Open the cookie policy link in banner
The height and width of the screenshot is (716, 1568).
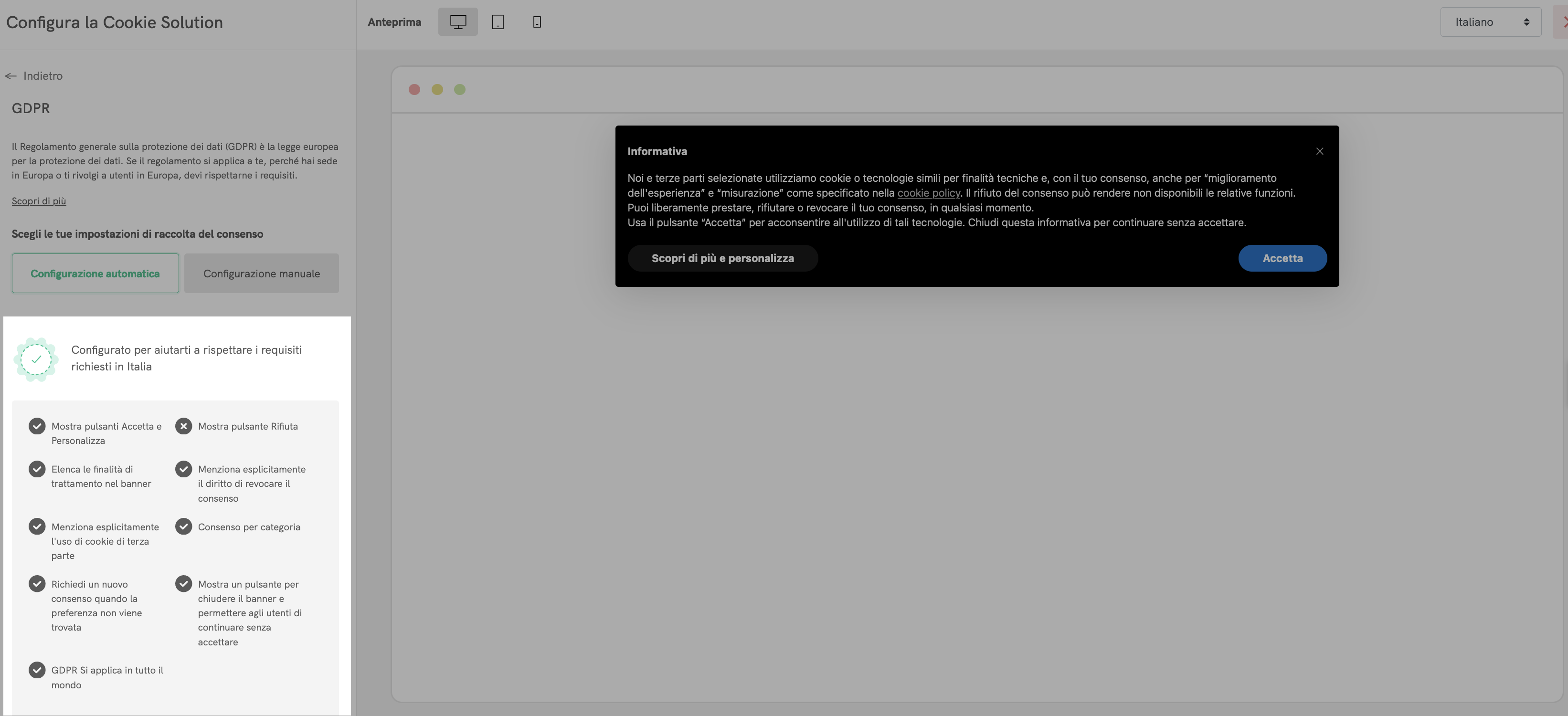coord(928,193)
